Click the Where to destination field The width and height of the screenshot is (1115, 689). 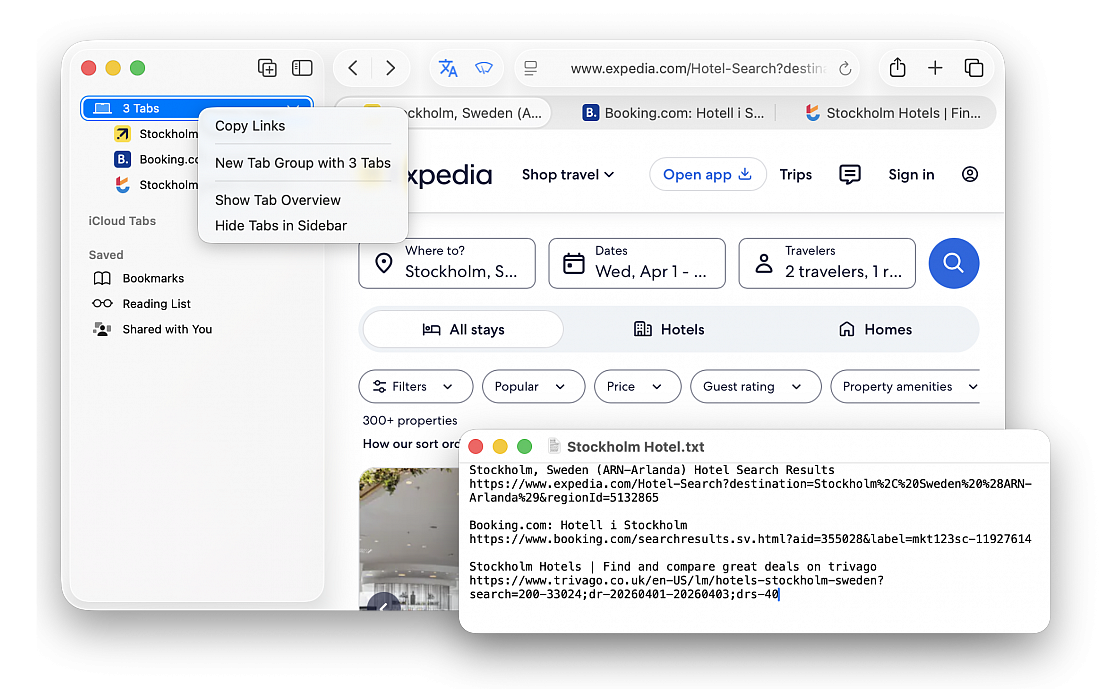(447, 263)
